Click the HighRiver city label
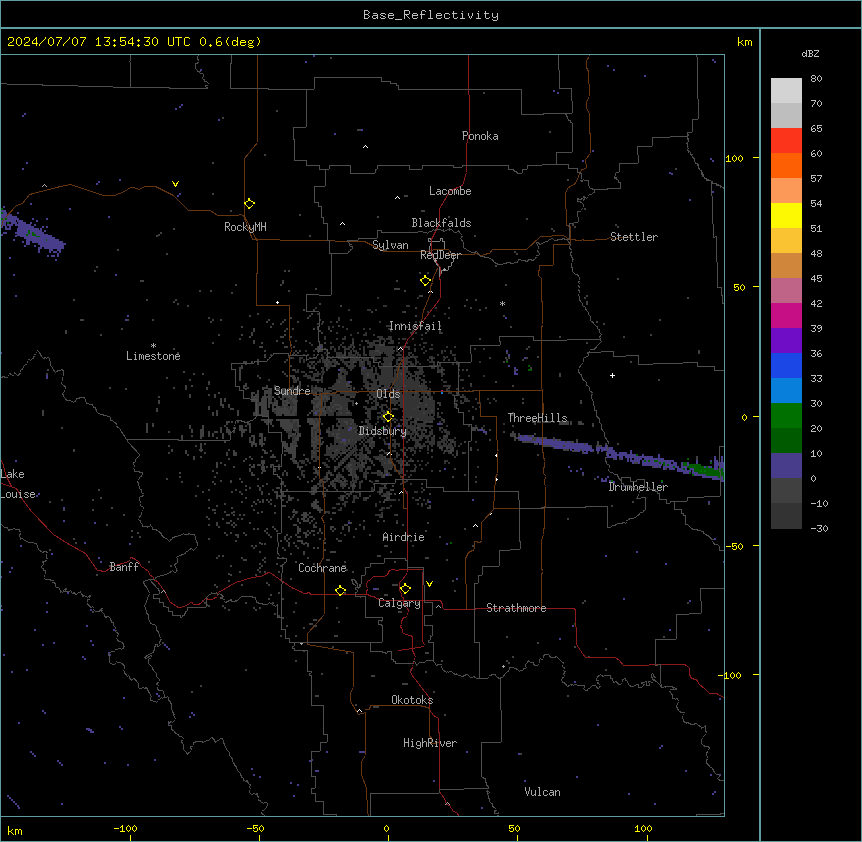This screenshot has width=862, height=842. (x=430, y=743)
